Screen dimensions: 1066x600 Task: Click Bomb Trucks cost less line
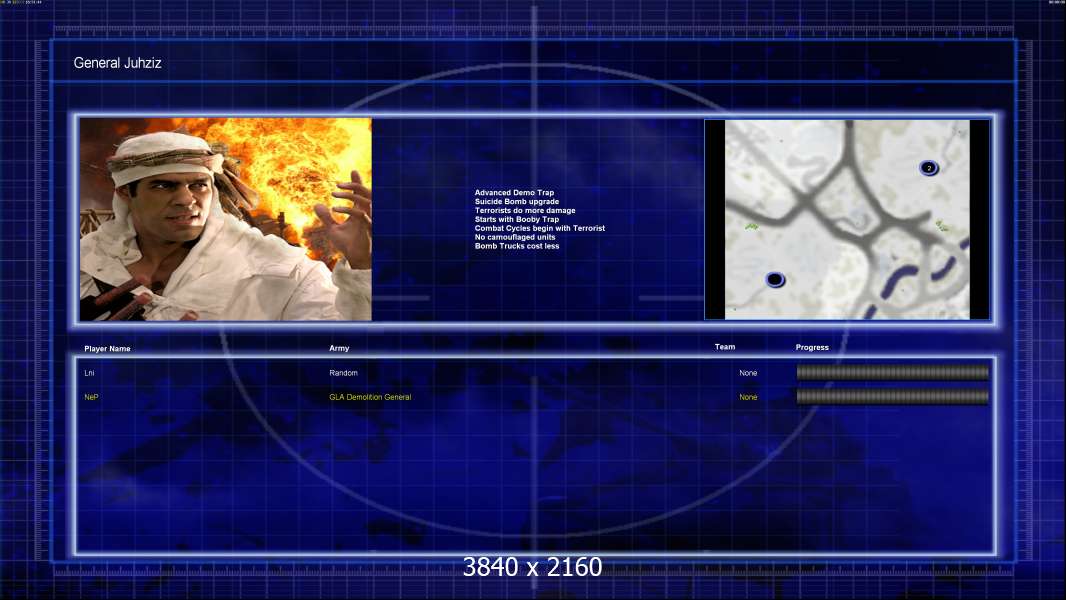(517, 245)
